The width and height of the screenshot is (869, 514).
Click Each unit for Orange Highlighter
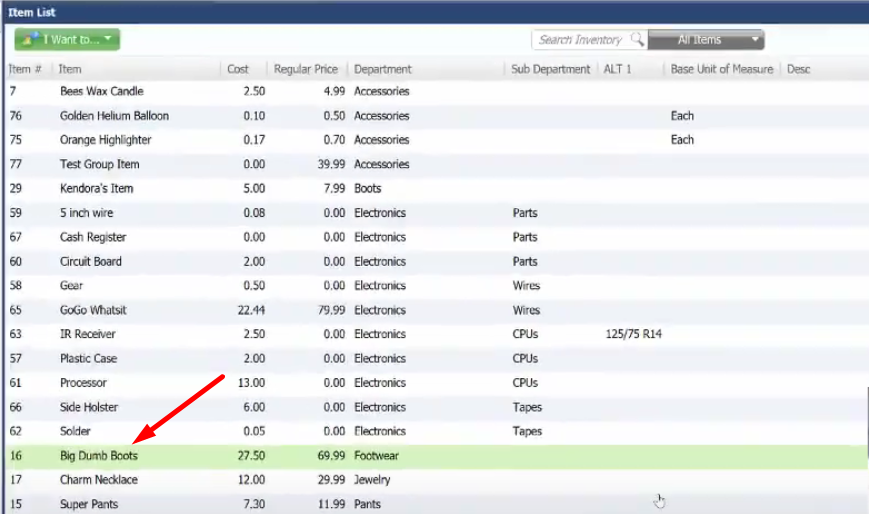point(682,140)
